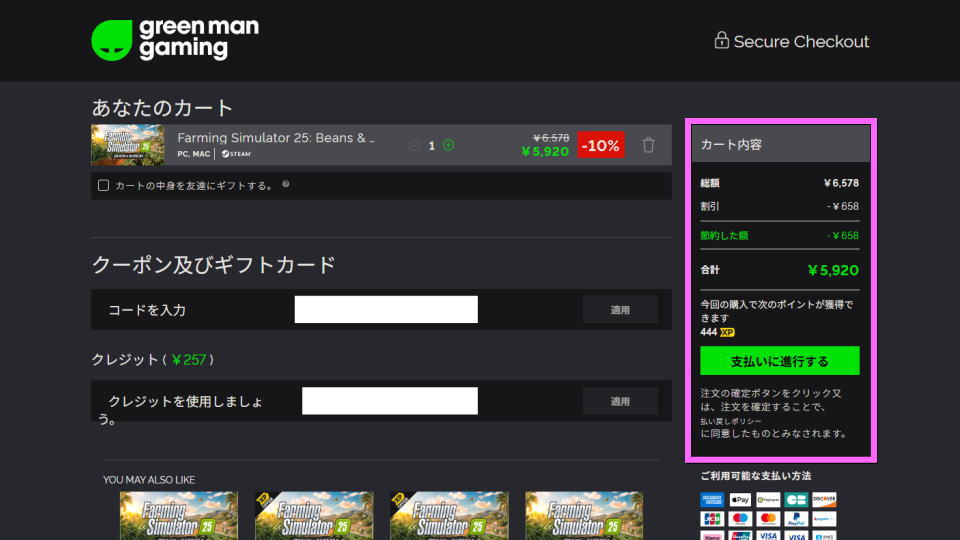Click the PC, MAC platform label
The height and width of the screenshot is (540, 960).
(193, 154)
